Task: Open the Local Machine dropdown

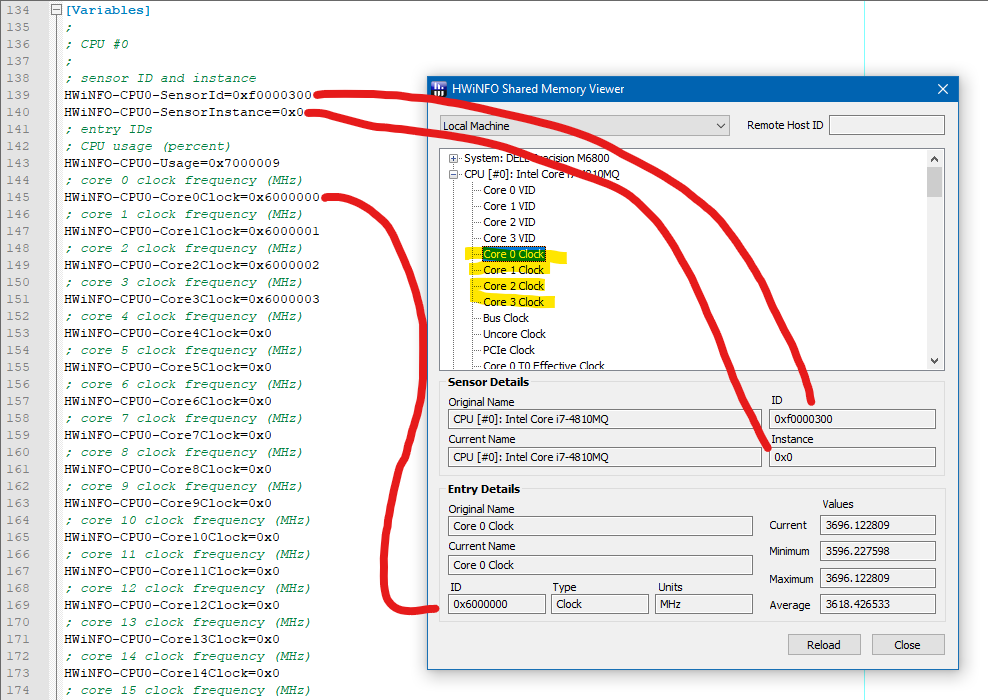Action: pyautogui.click(x=722, y=124)
